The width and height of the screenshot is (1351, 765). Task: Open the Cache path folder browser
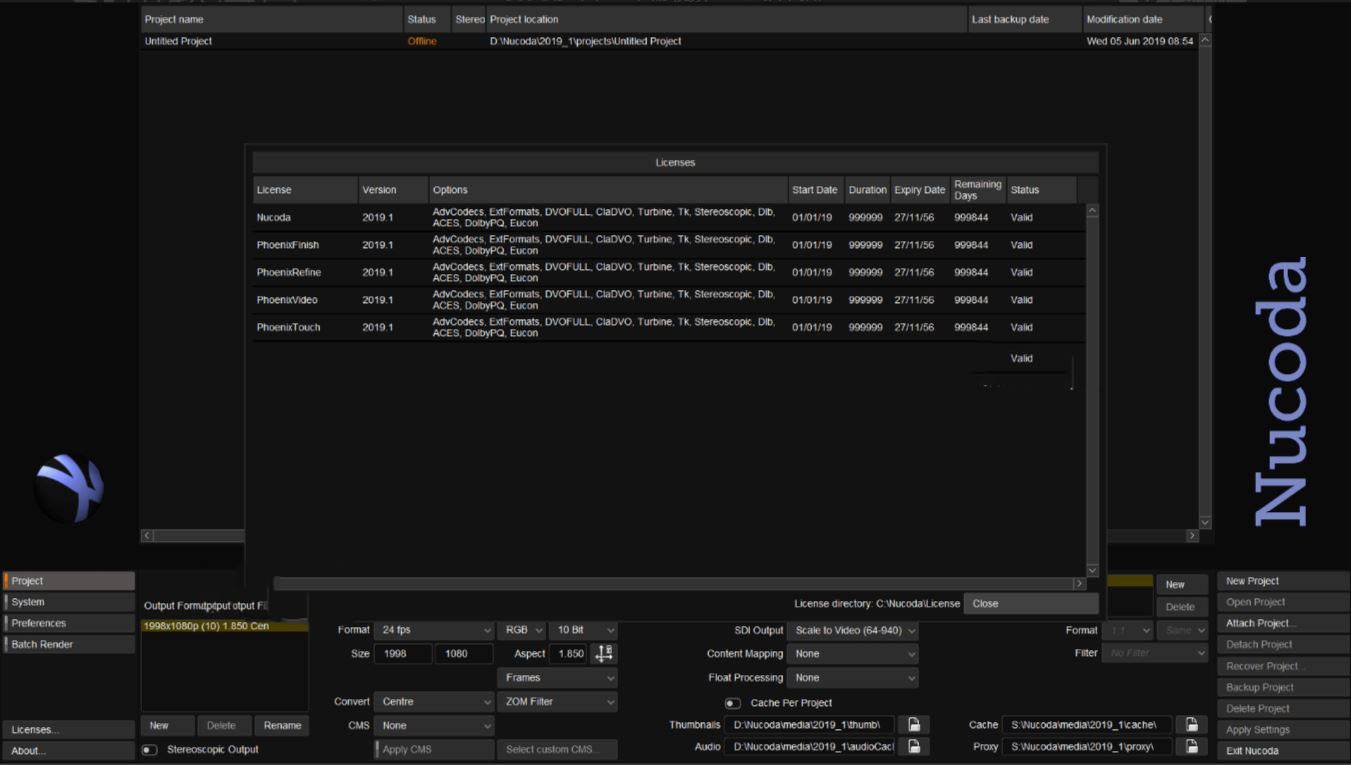point(1191,725)
